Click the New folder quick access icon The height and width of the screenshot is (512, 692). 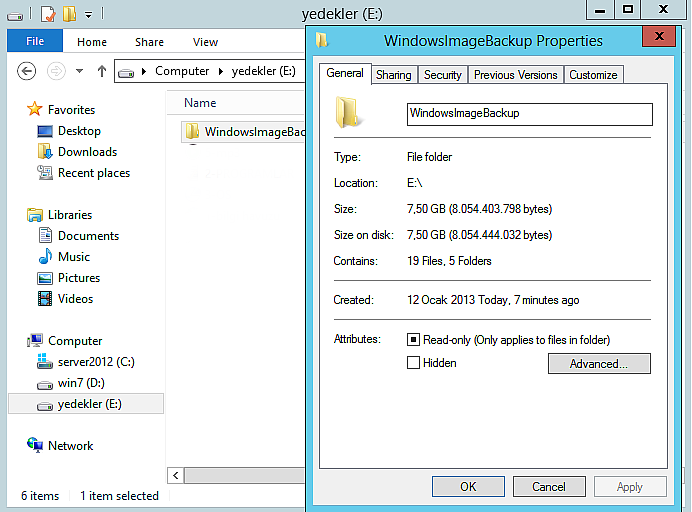click(x=69, y=14)
